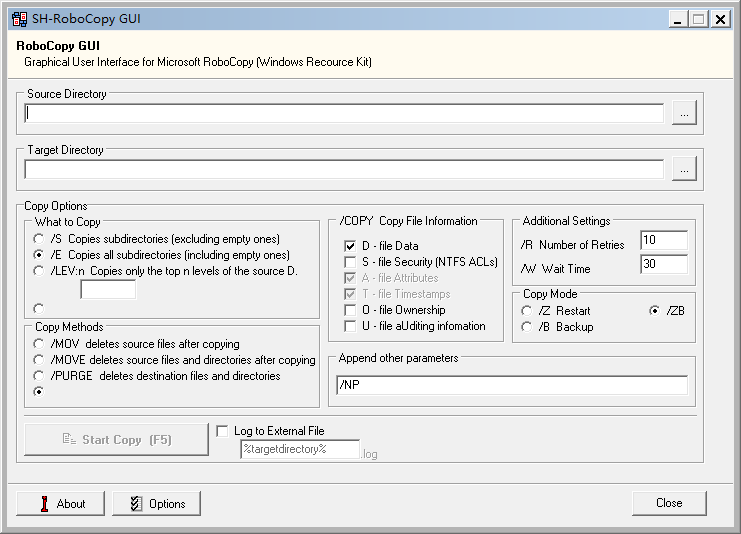Browse for the Source Directory folder
This screenshot has width=741, height=534.
(x=683, y=114)
